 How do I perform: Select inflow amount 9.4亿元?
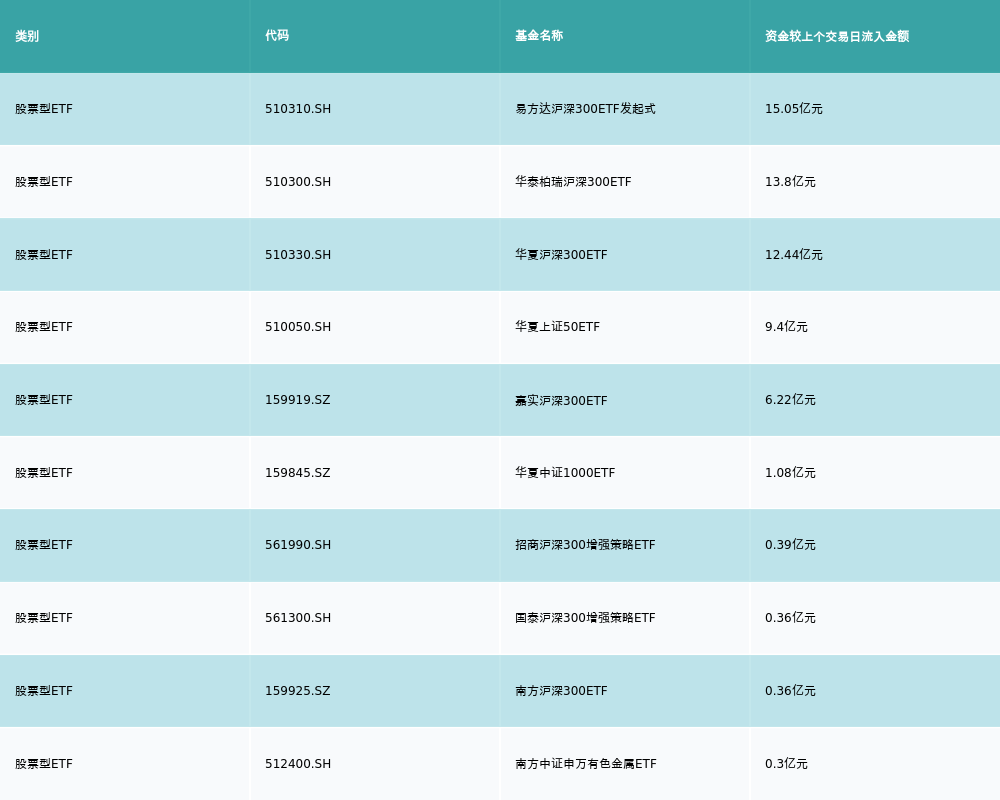coord(786,327)
